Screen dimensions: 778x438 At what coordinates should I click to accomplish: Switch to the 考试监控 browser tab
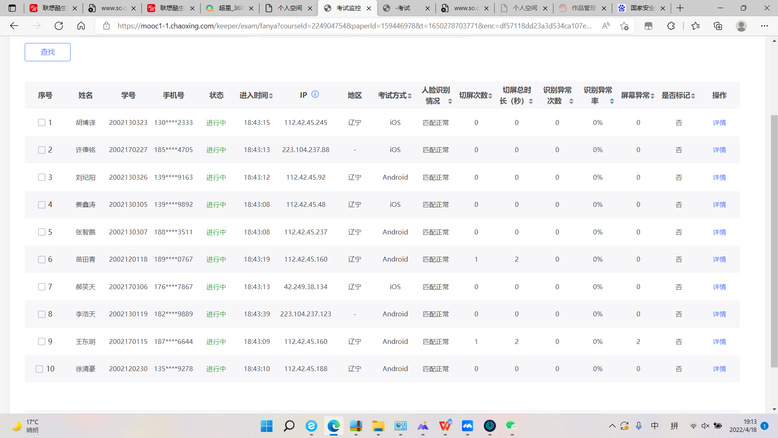(x=343, y=8)
